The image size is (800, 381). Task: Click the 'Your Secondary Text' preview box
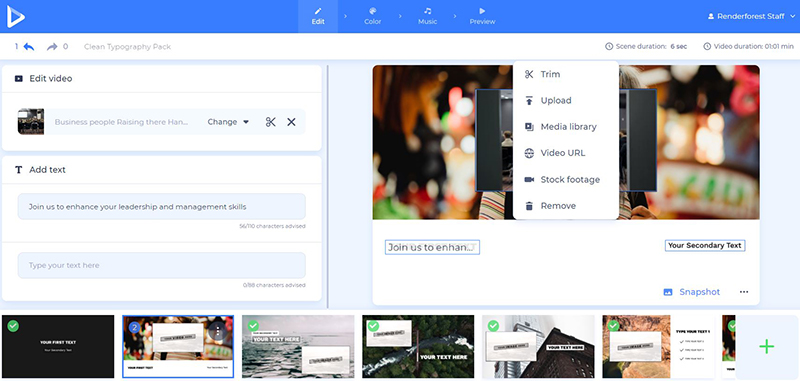point(705,245)
